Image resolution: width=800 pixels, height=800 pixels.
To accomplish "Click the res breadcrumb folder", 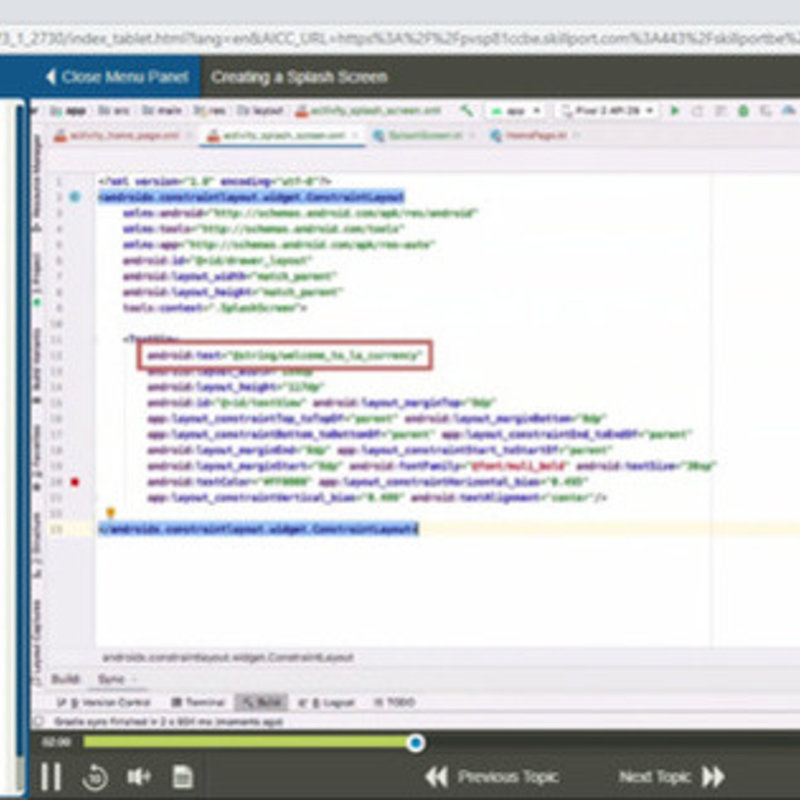I will click(x=210, y=111).
